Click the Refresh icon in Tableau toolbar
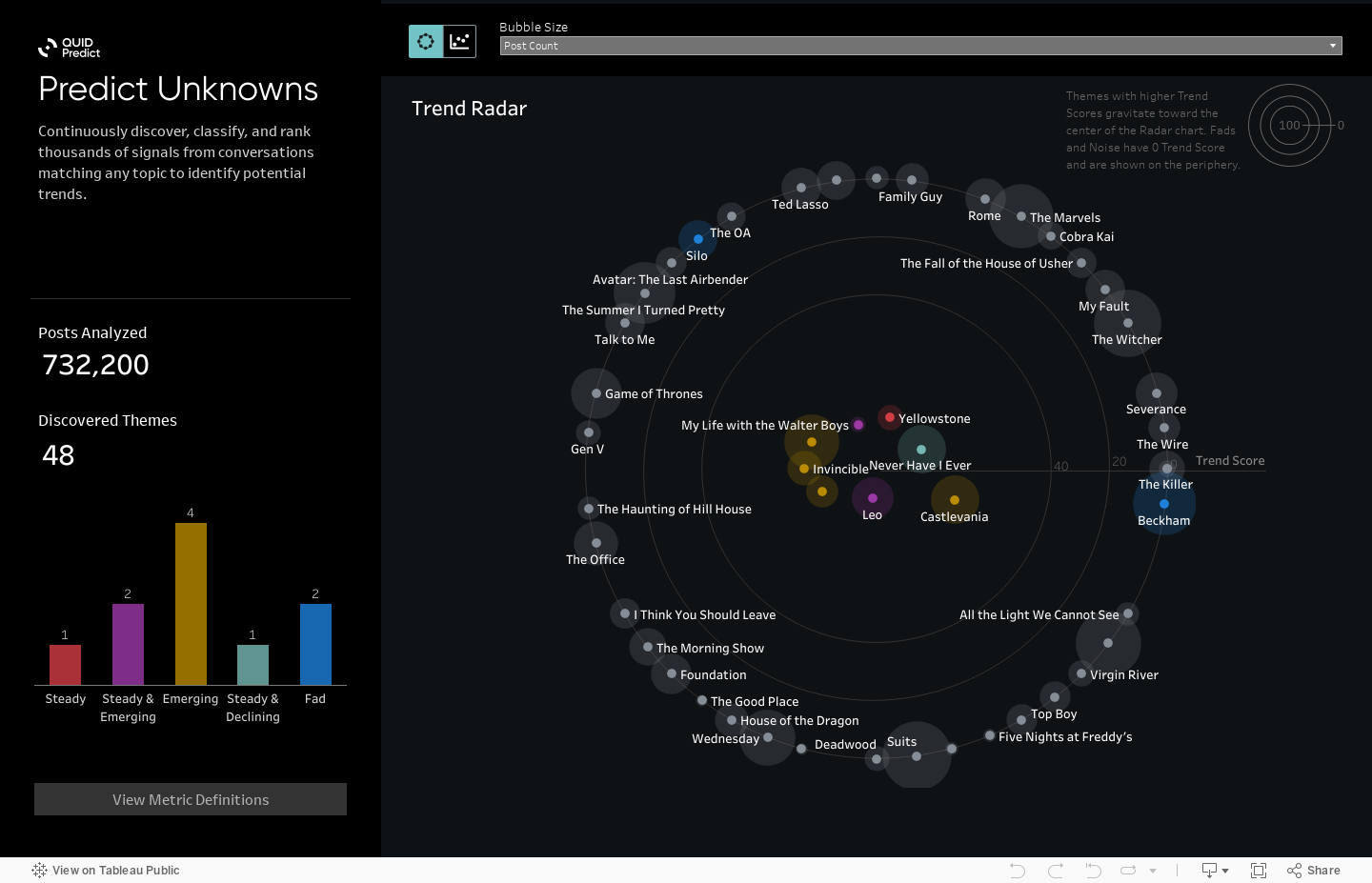Viewport: 1372px width, 883px height. click(1129, 871)
